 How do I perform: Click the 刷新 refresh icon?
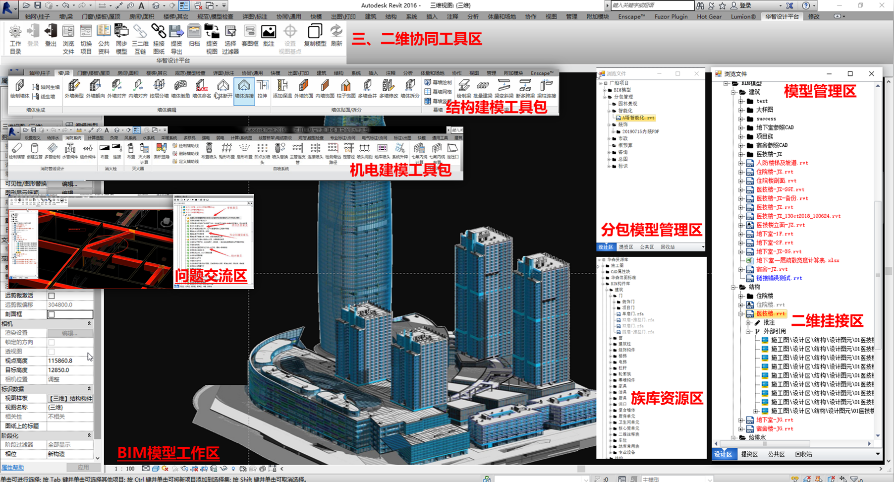pyautogui.click(x=336, y=32)
